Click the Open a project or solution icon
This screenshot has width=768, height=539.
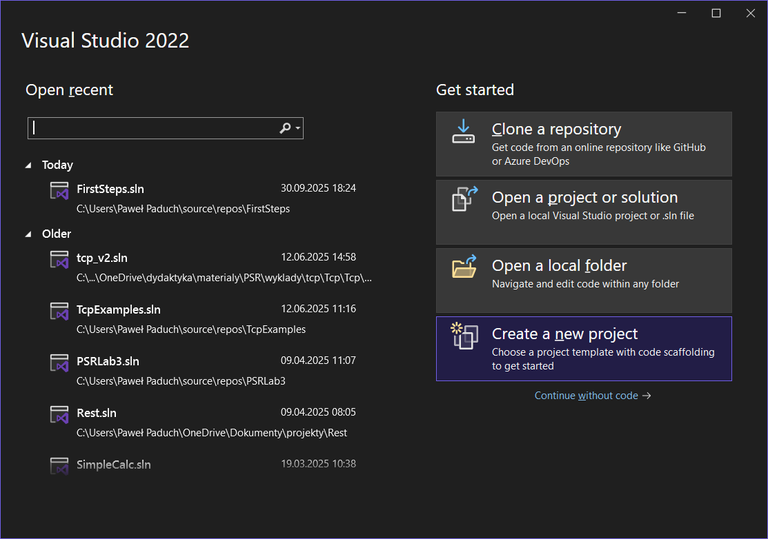click(x=465, y=198)
